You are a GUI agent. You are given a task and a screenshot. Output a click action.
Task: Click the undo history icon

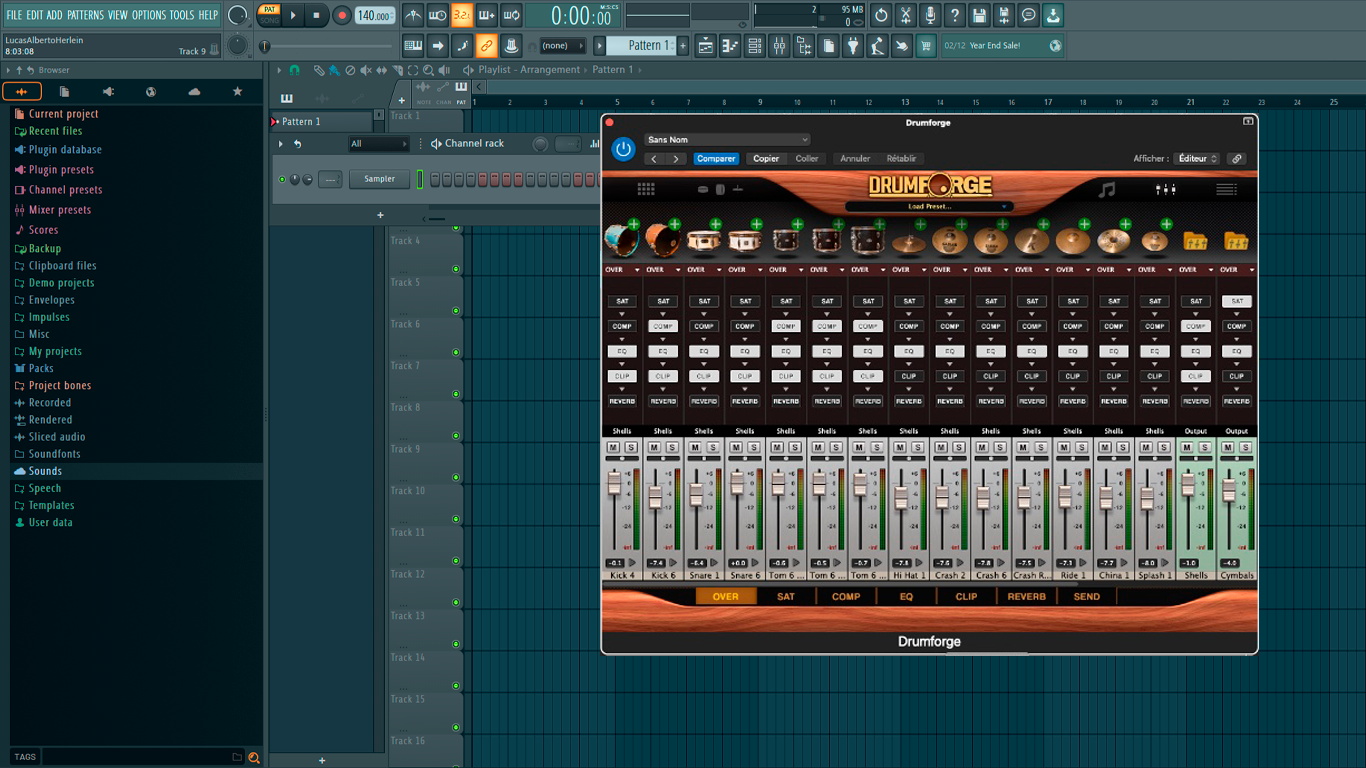click(x=881, y=15)
